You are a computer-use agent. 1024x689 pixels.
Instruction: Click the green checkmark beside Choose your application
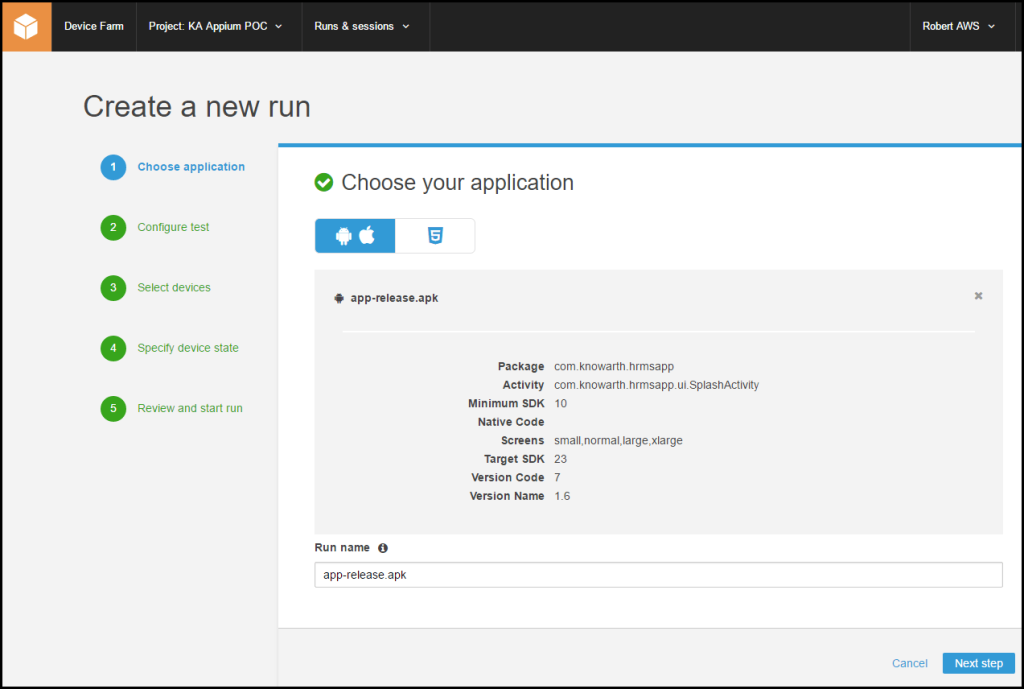(324, 182)
